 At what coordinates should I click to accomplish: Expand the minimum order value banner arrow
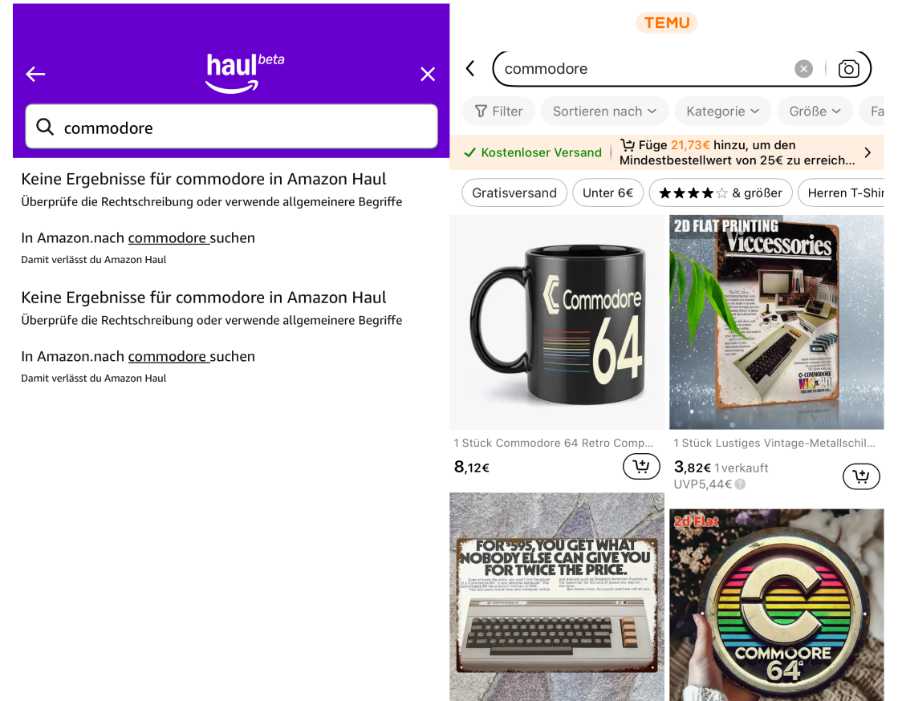tap(867, 152)
